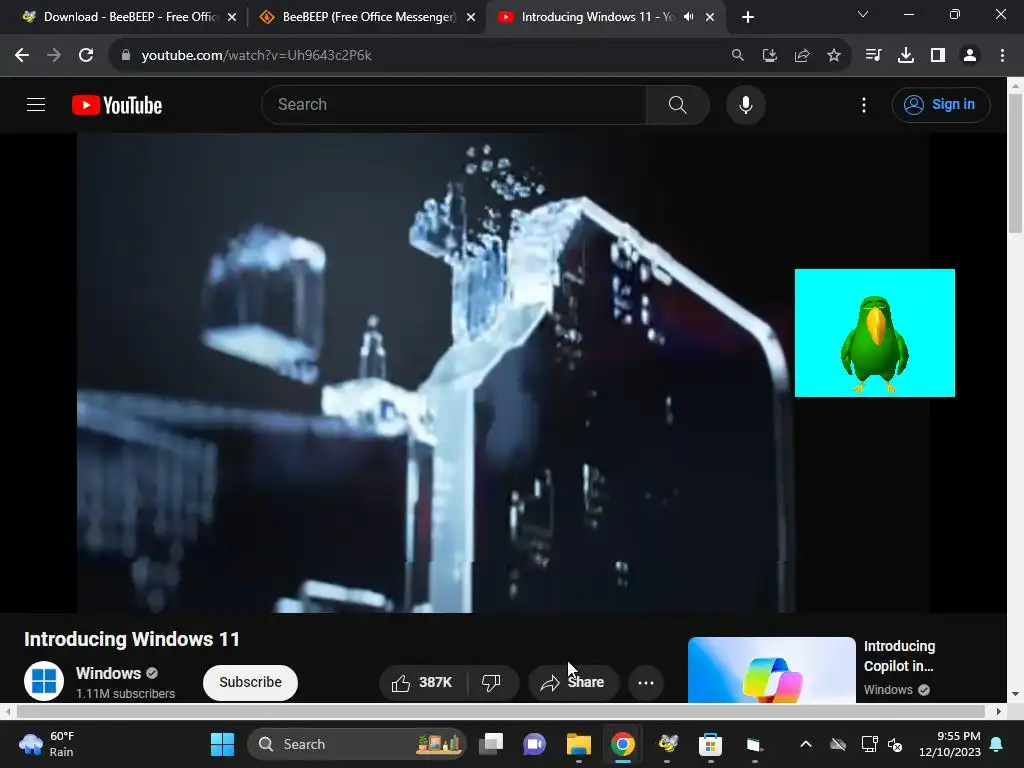
Task: Show hidden system tray icons
Action: (806, 744)
